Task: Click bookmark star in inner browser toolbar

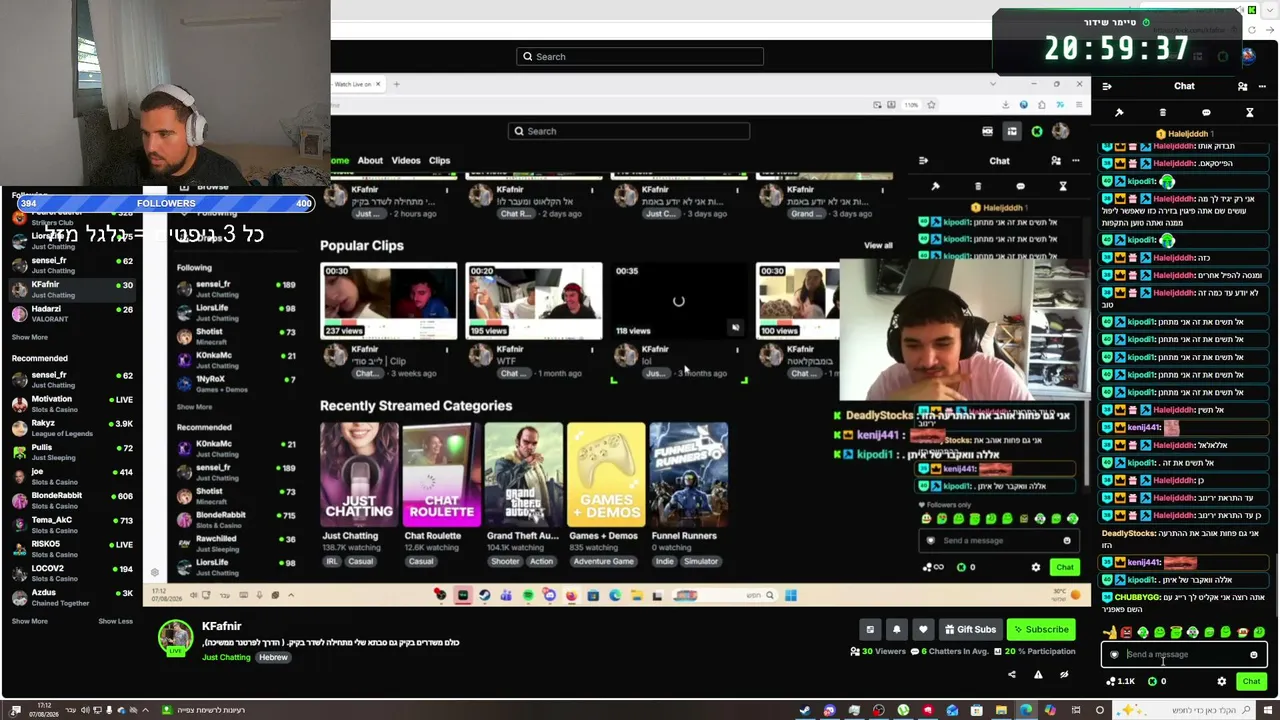Action: click(x=930, y=104)
